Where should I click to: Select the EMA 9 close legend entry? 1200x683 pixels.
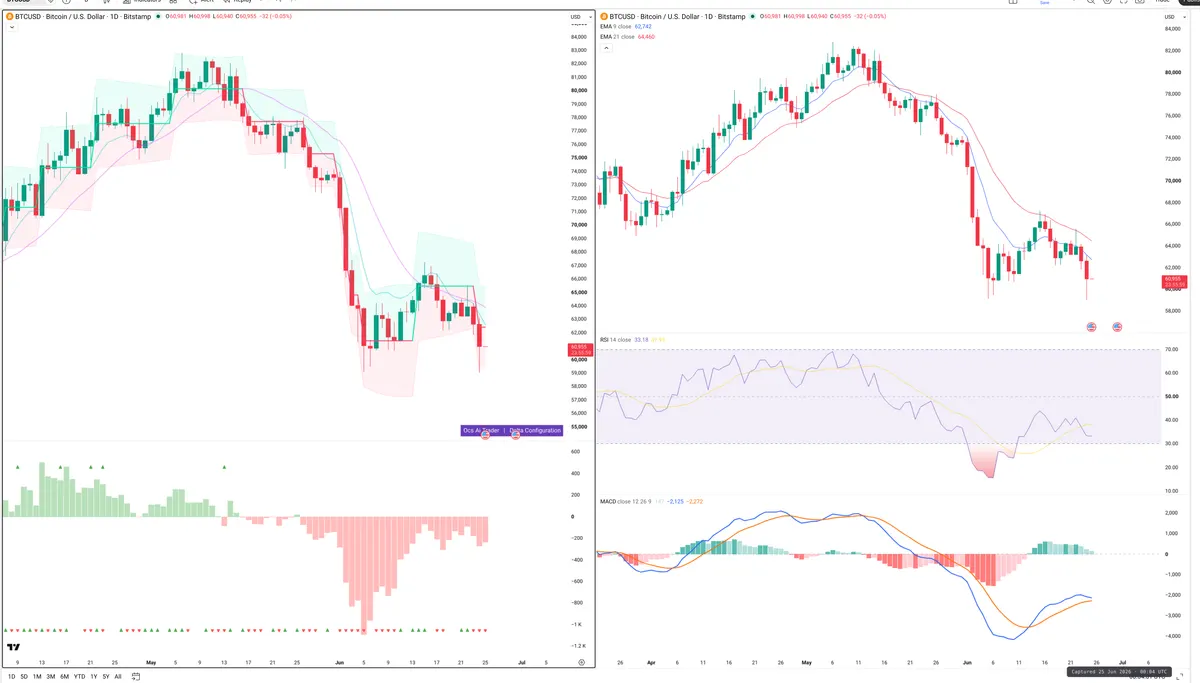click(x=626, y=27)
